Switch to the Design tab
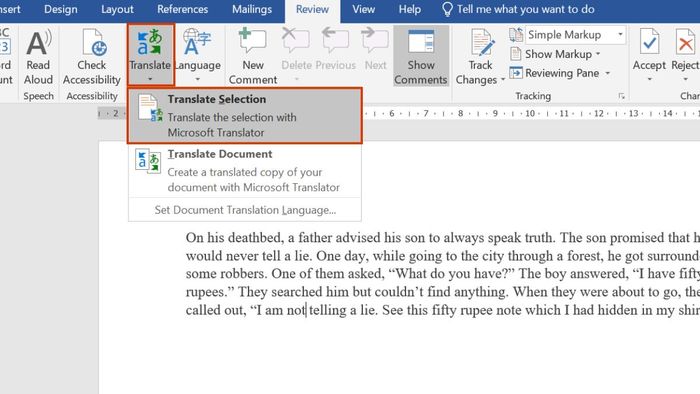 click(x=60, y=9)
